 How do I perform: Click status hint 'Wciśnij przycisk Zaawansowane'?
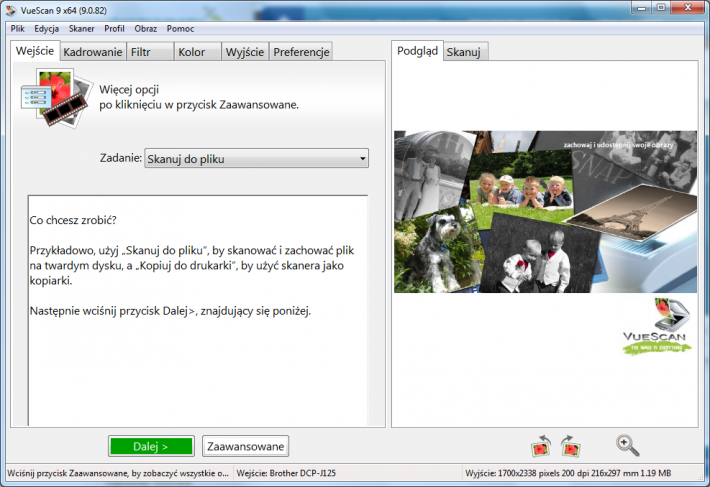[x=118, y=473]
